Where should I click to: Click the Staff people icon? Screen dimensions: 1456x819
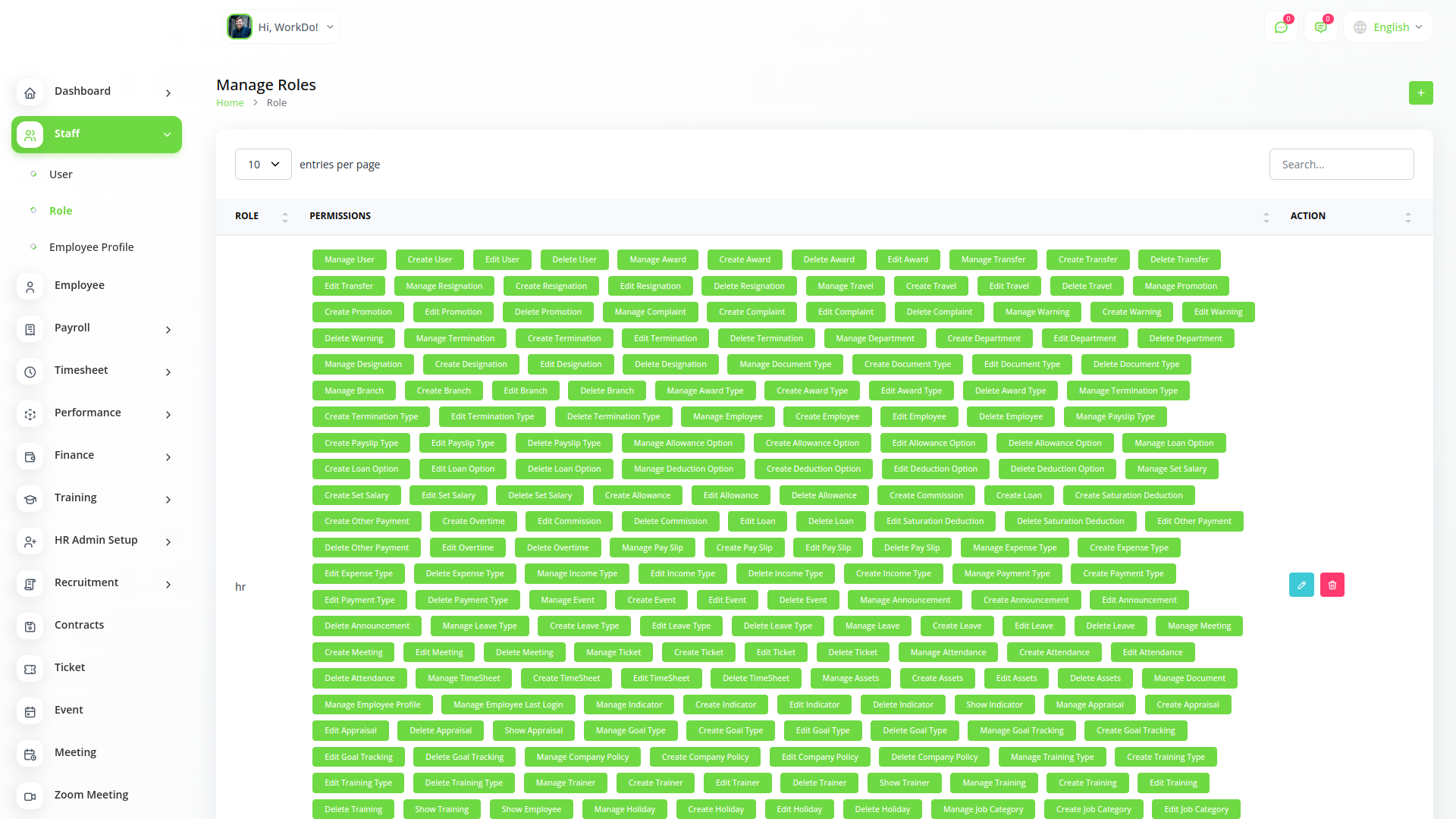(30, 135)
